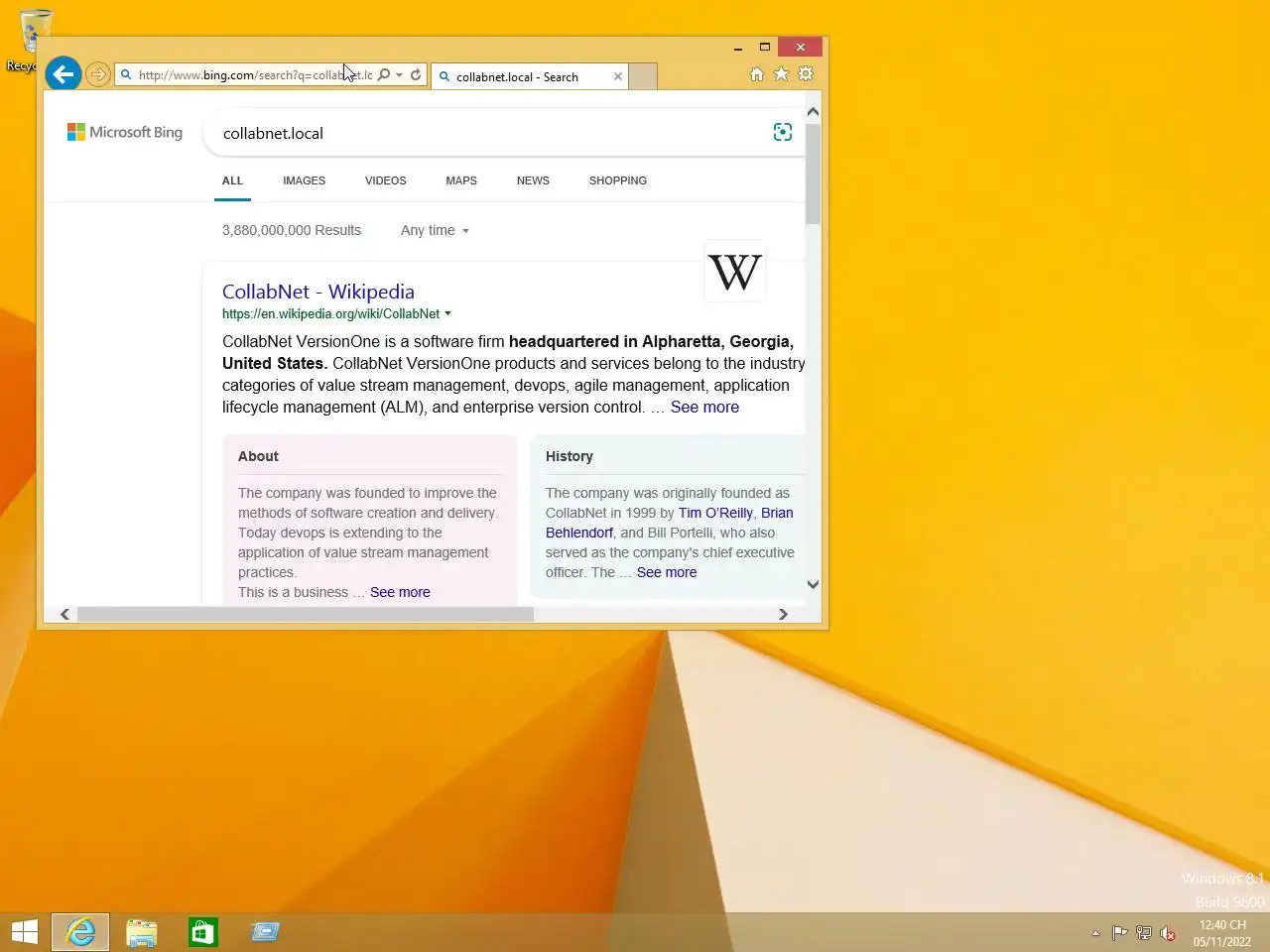Close the collabnet.local - Search tab
This screenshot has height=952, width=1270.
618,76
